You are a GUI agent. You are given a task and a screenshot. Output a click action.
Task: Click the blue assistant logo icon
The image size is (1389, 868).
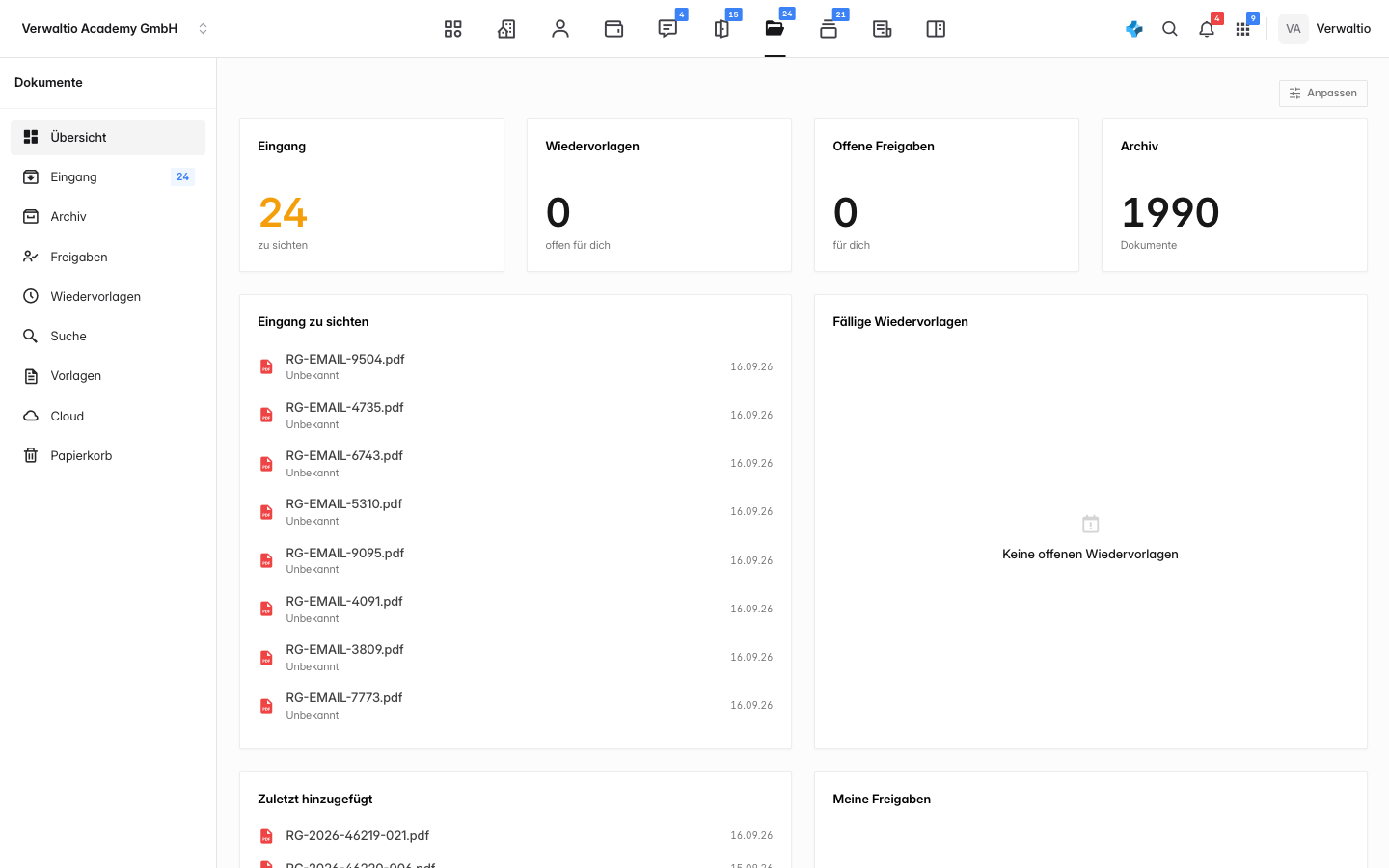(x=1134, y=29)
